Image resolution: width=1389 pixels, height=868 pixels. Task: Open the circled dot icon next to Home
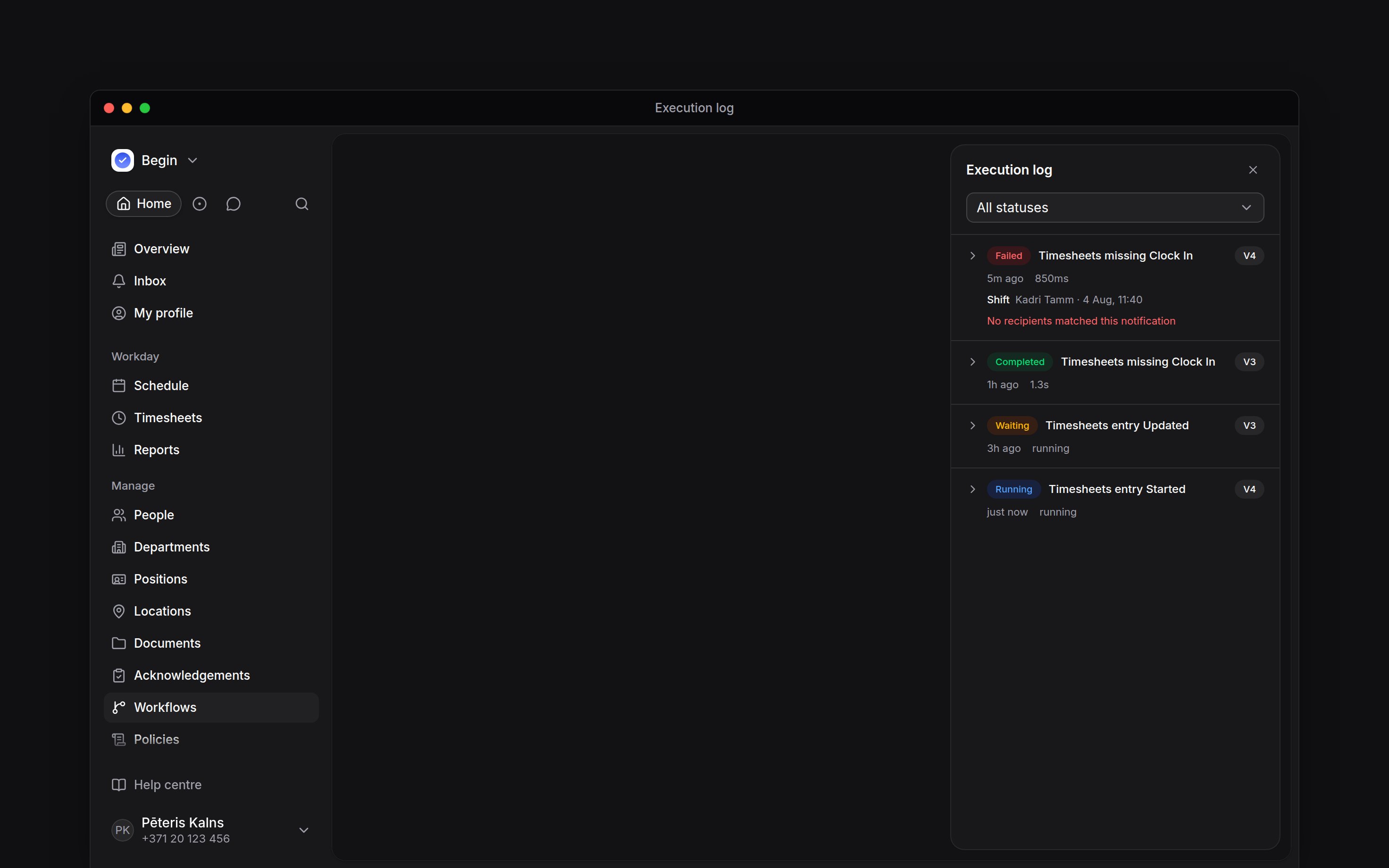(199, 204)
